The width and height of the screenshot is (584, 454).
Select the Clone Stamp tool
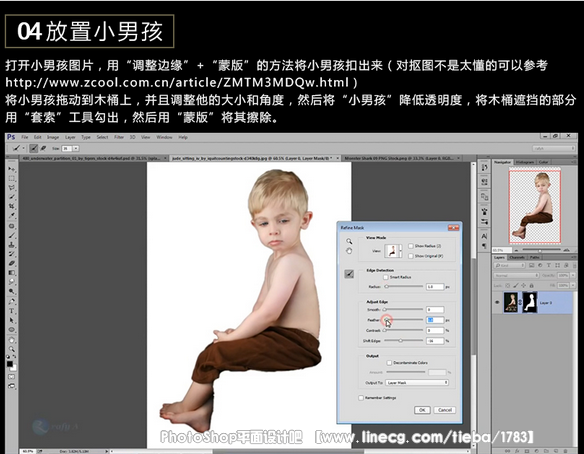tap(12, 245)
